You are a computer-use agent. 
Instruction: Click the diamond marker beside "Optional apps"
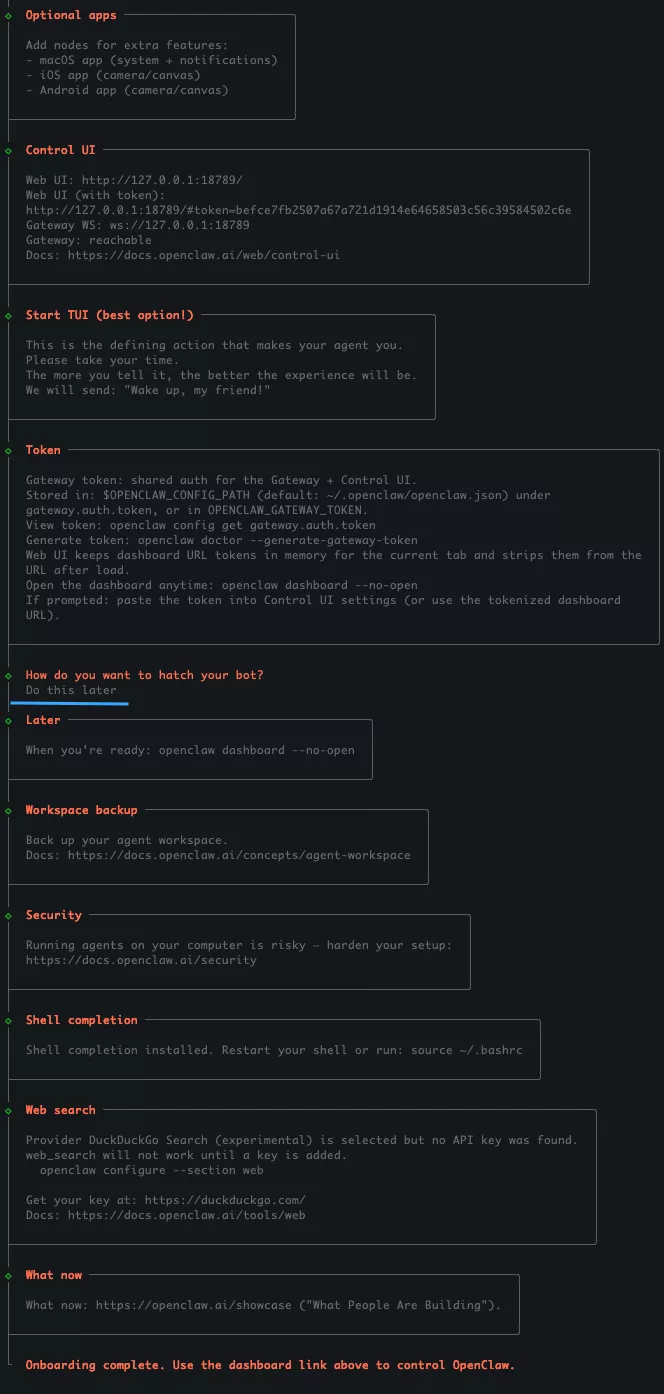point(9,15)
